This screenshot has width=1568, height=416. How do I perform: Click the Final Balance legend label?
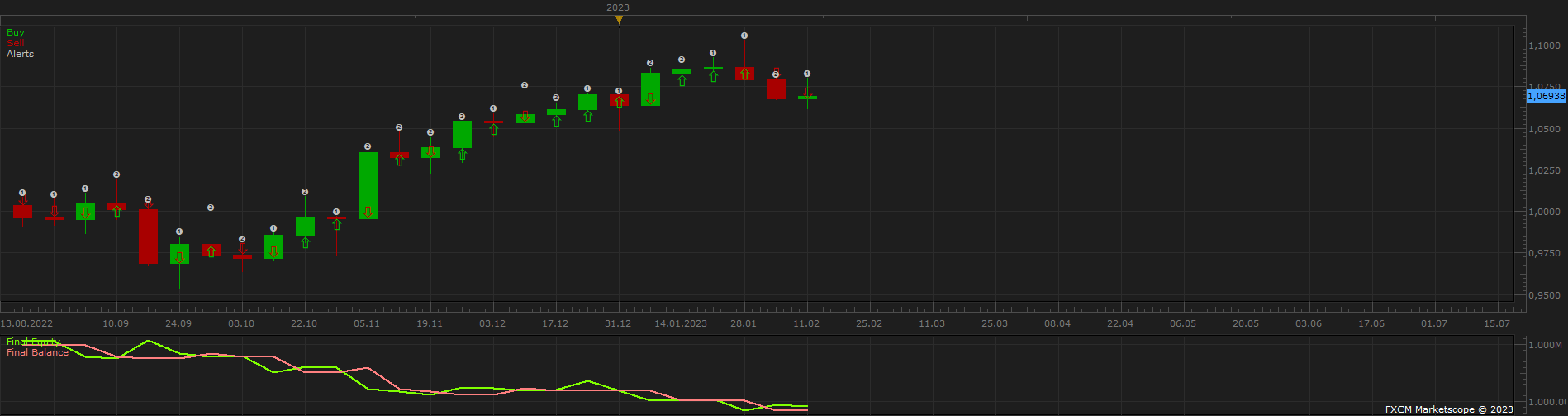click(x=37, y=352)
